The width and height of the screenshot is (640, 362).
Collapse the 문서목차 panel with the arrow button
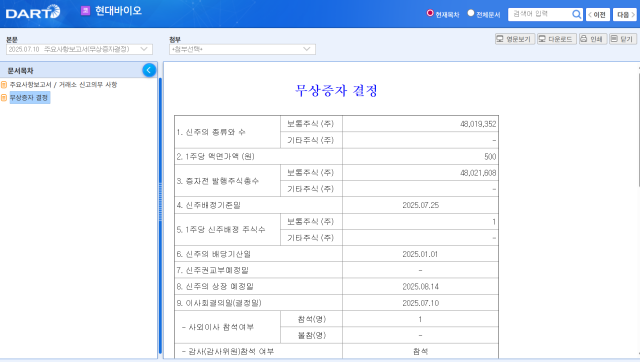pyautogui.click(x=149, y=70)
